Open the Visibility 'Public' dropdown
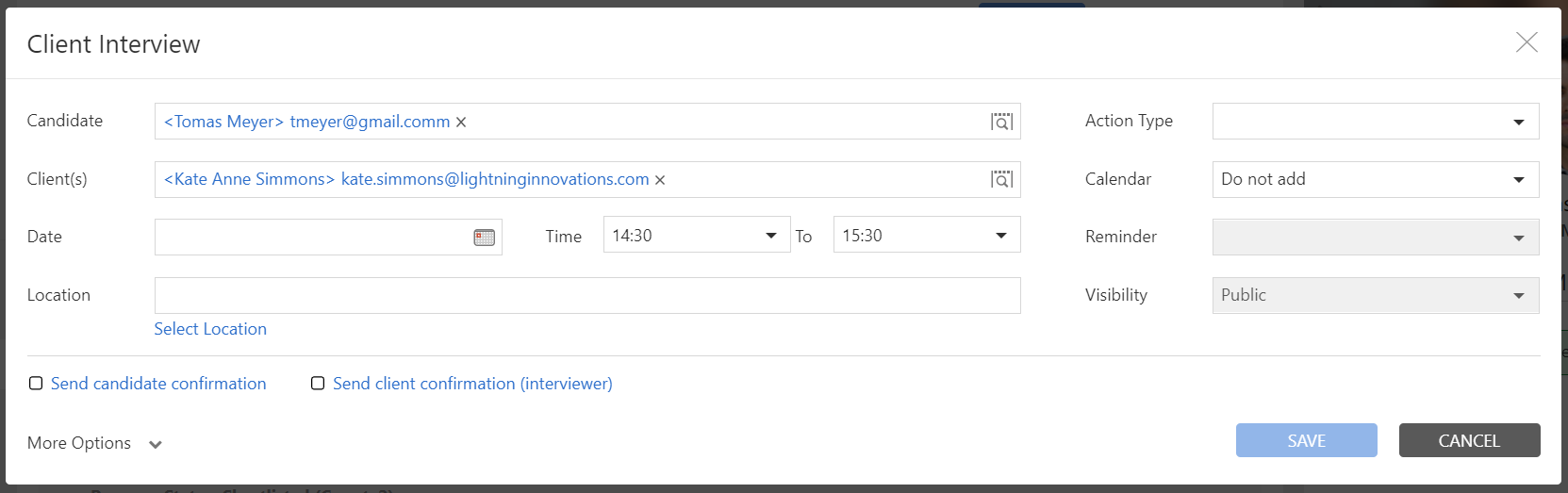Screen dimensions: 1568x493 click(1376, 295)
